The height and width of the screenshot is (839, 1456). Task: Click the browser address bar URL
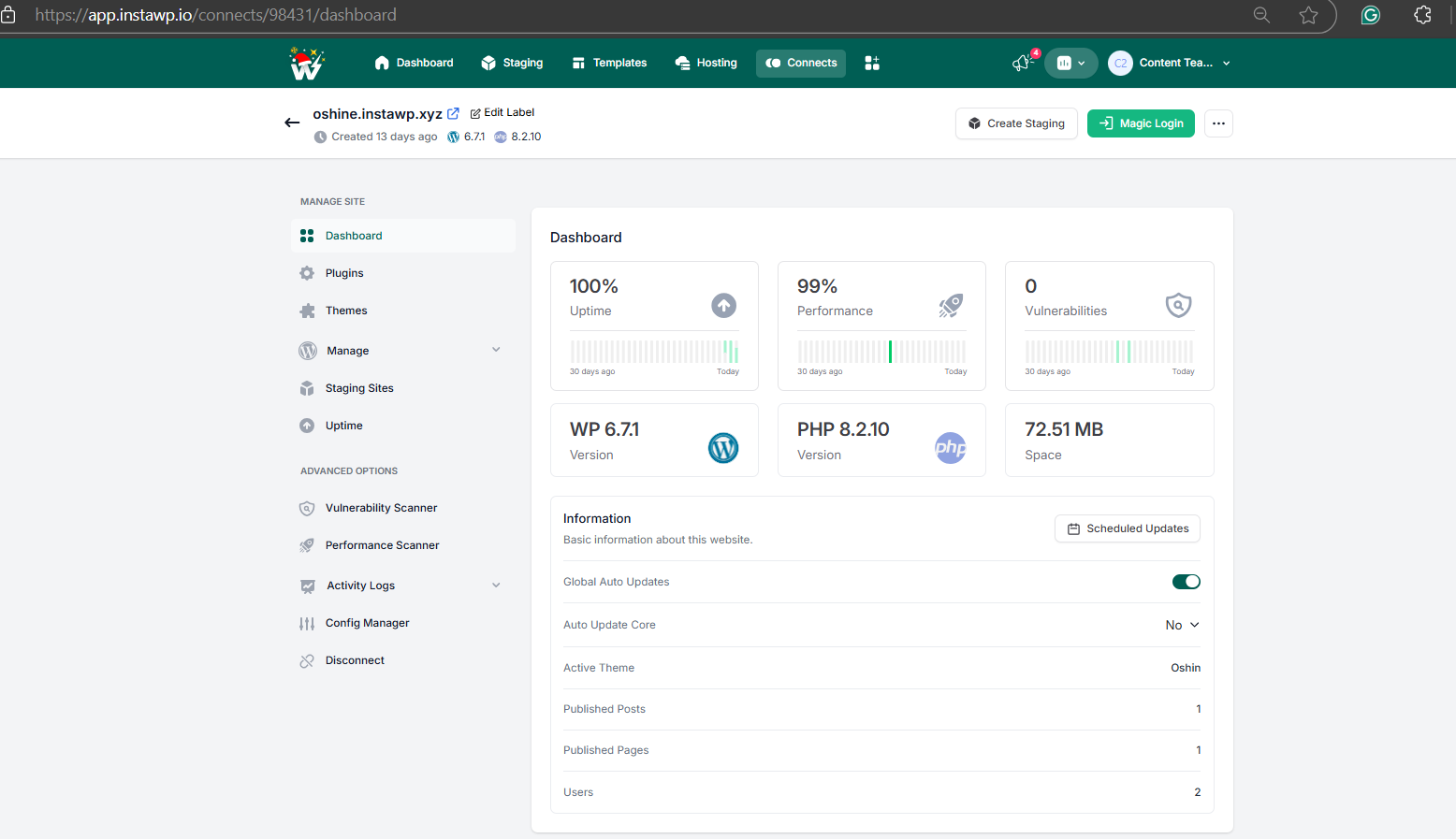[215, 15]
